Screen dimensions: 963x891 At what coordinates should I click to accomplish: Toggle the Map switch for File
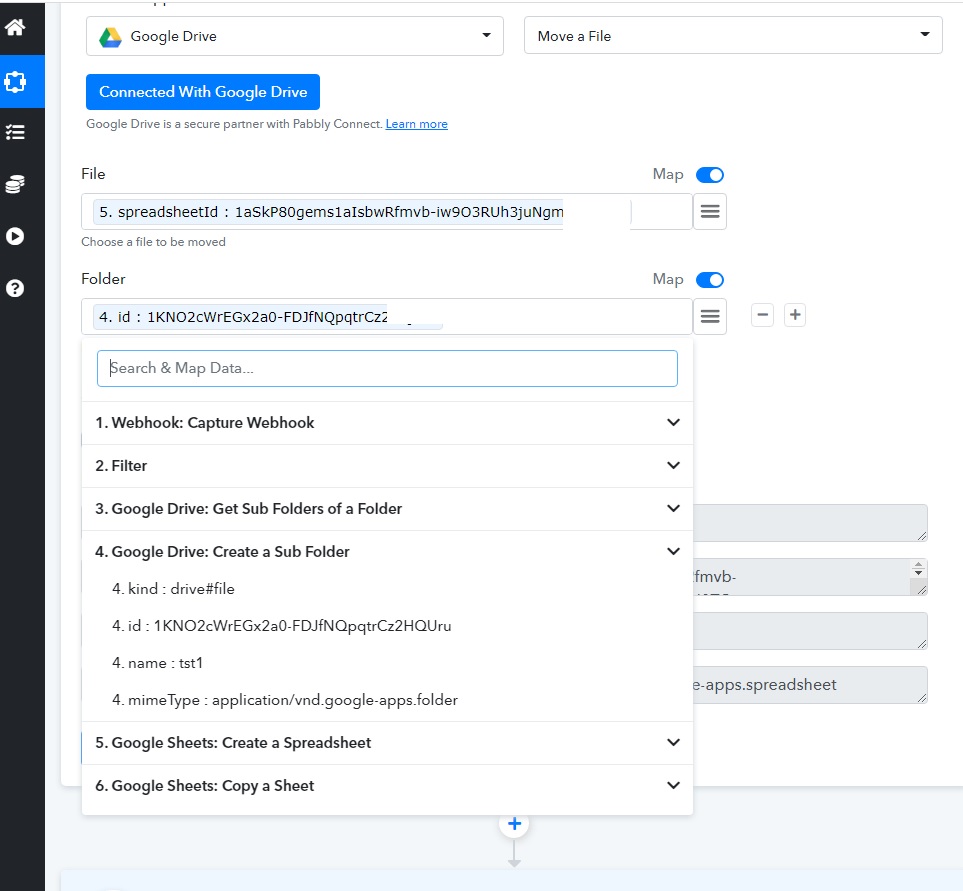pyautogui.click(x=710, y=175)
